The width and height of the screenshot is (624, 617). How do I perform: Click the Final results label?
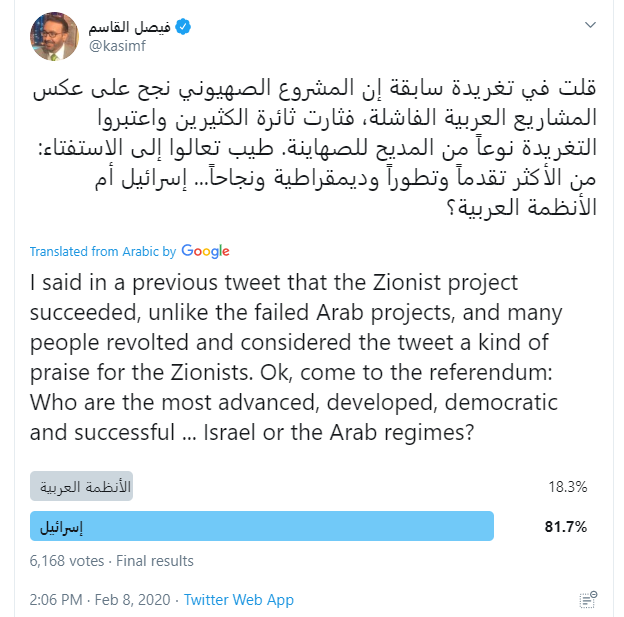point(155,561)
